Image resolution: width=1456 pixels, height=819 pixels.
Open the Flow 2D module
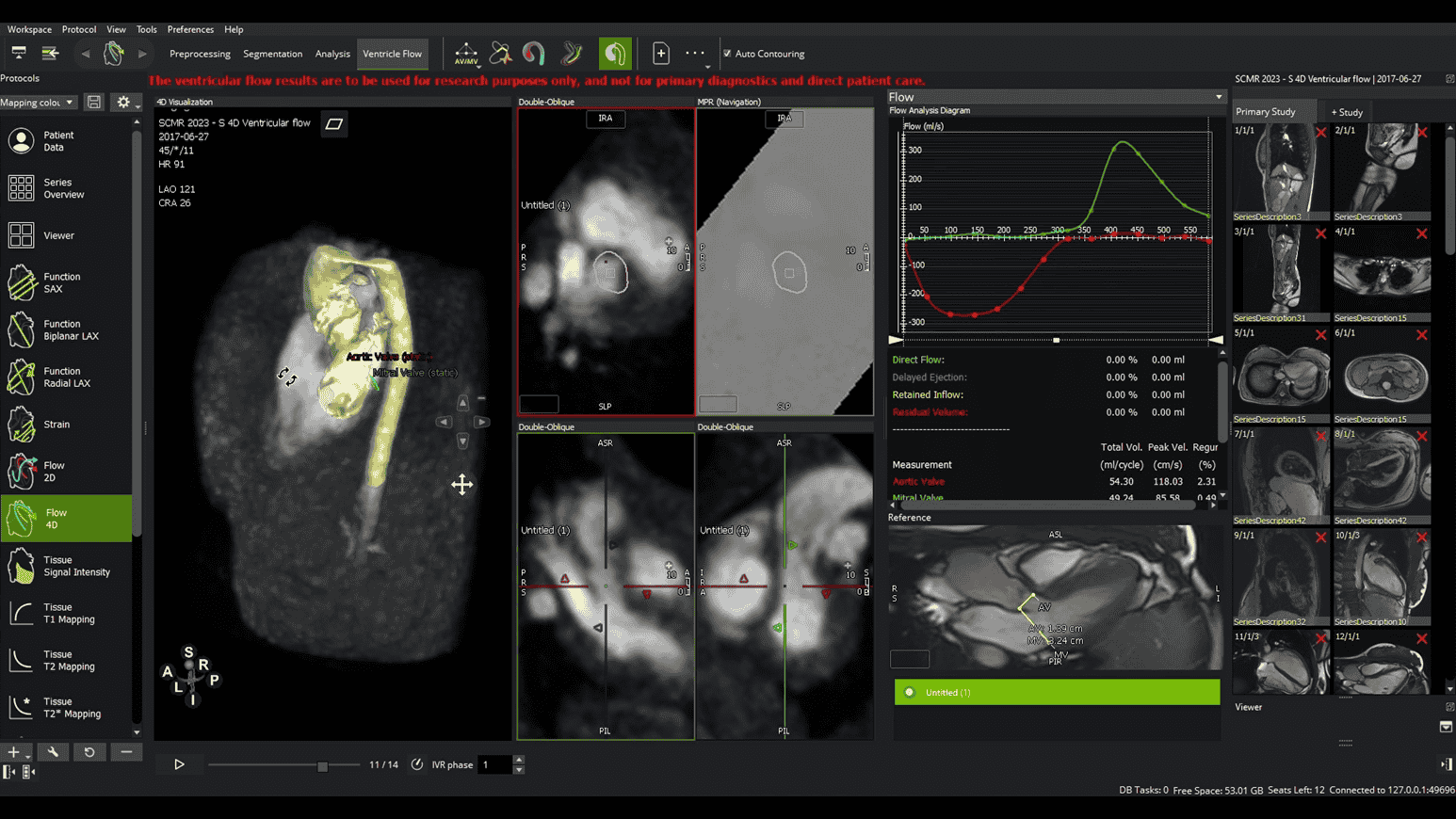click(66, 472)
